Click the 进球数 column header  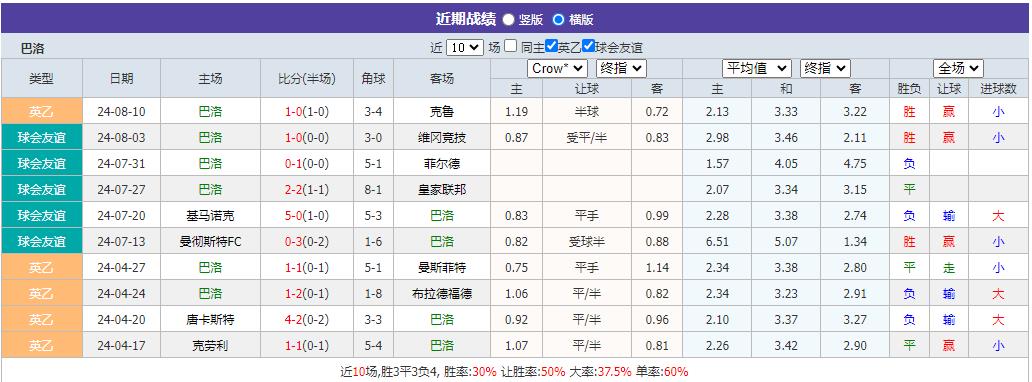(998, 89)
